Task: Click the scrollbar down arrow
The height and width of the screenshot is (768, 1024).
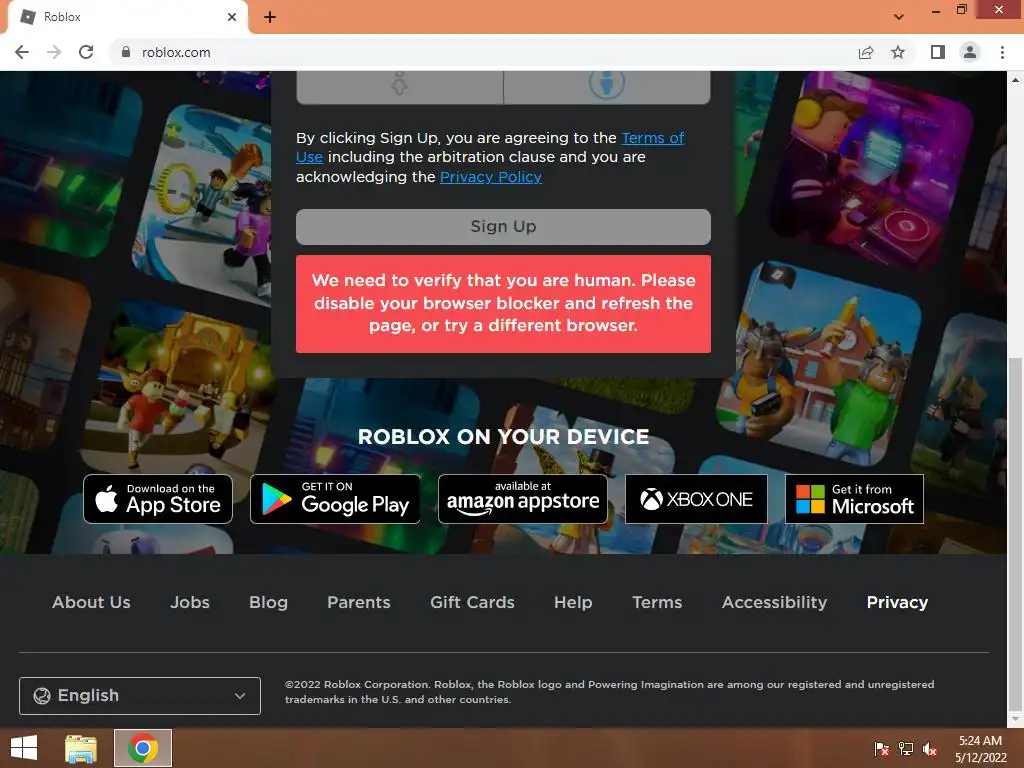Action: (x=1015, y=720)
